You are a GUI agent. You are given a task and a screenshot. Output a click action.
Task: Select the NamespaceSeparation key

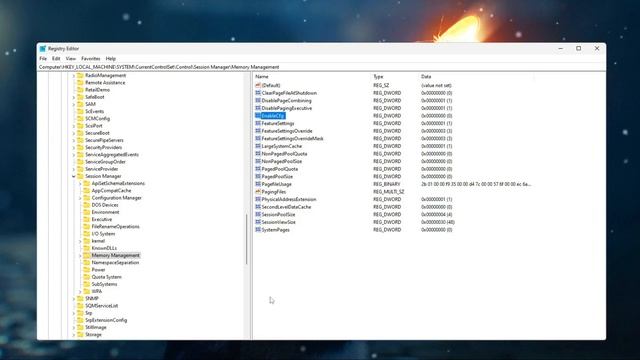pyautogui.click(x=115, y=263)
